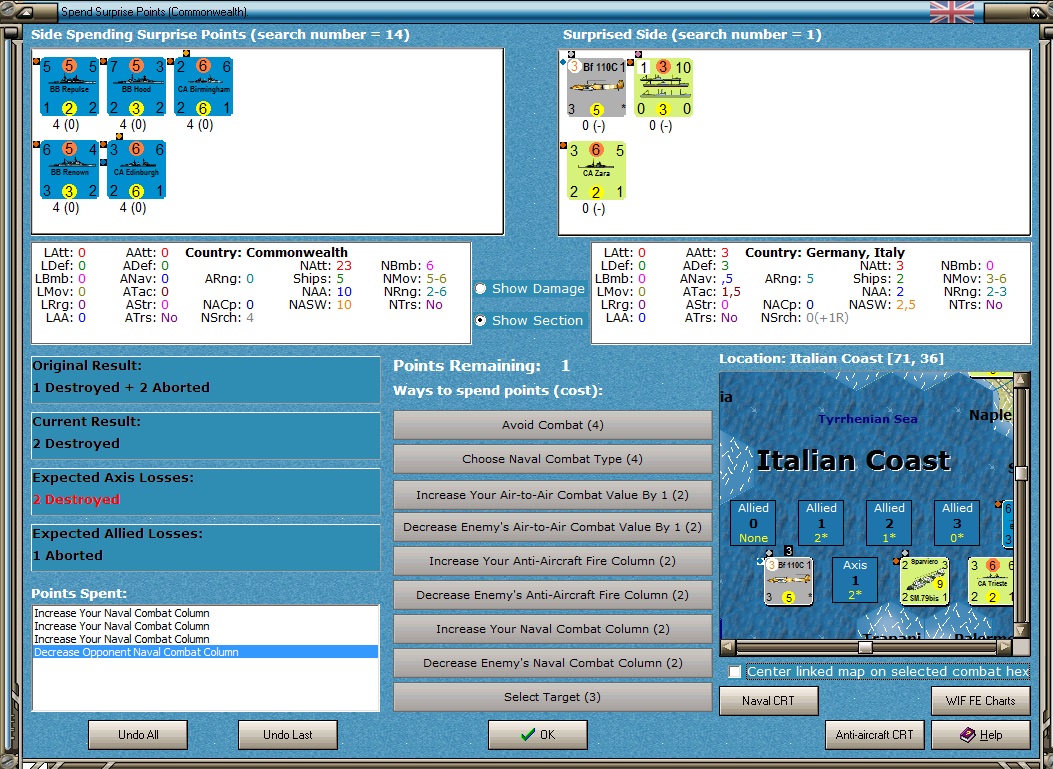Viewport: 1053px width, 769px height.
Task: Click Decrease Enemy's Anti-Aircraft Fire Column
Action: [x=553, y=595]
